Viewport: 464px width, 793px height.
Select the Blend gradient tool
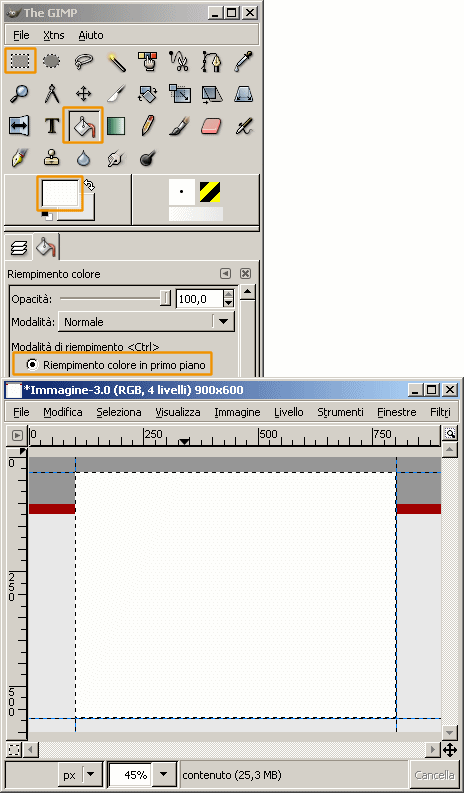pos(115,125)
